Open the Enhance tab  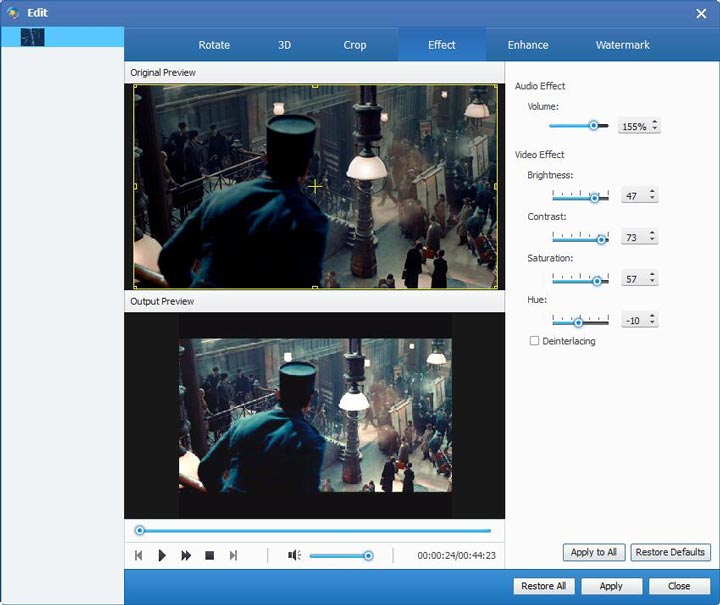pyautogui.click(x=528, y=45)
